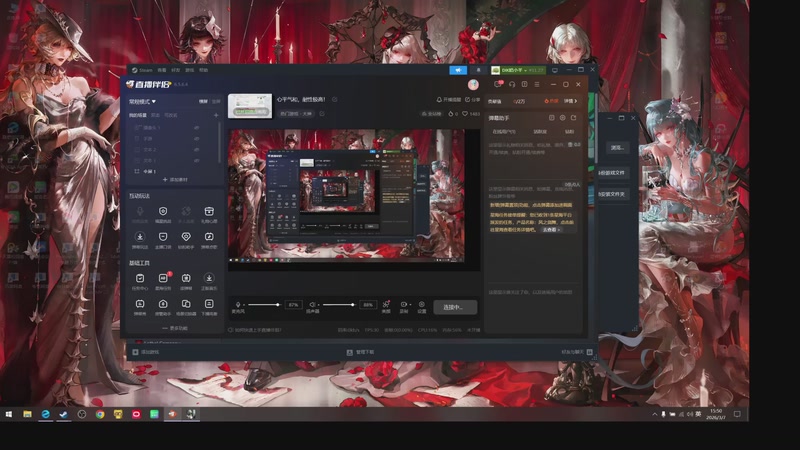The image size is (800, 450).
Task: Adjust the speaker volume slider
Action: coord(339,305)
